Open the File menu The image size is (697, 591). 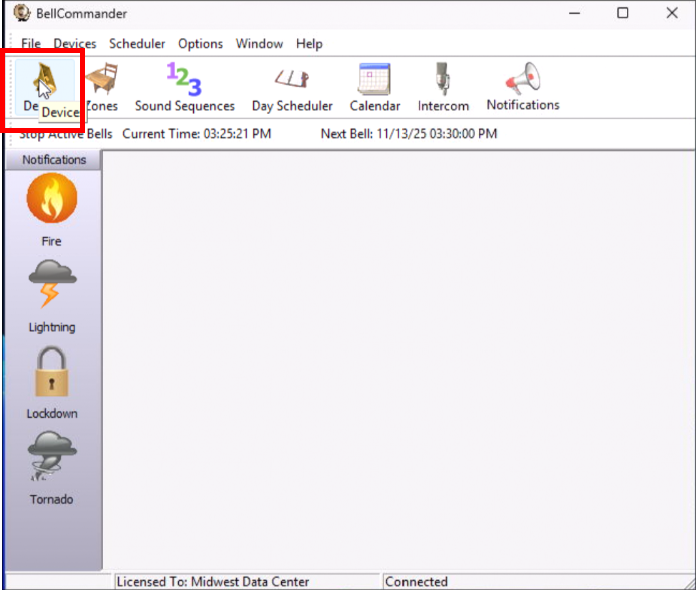tap(31, 44)
